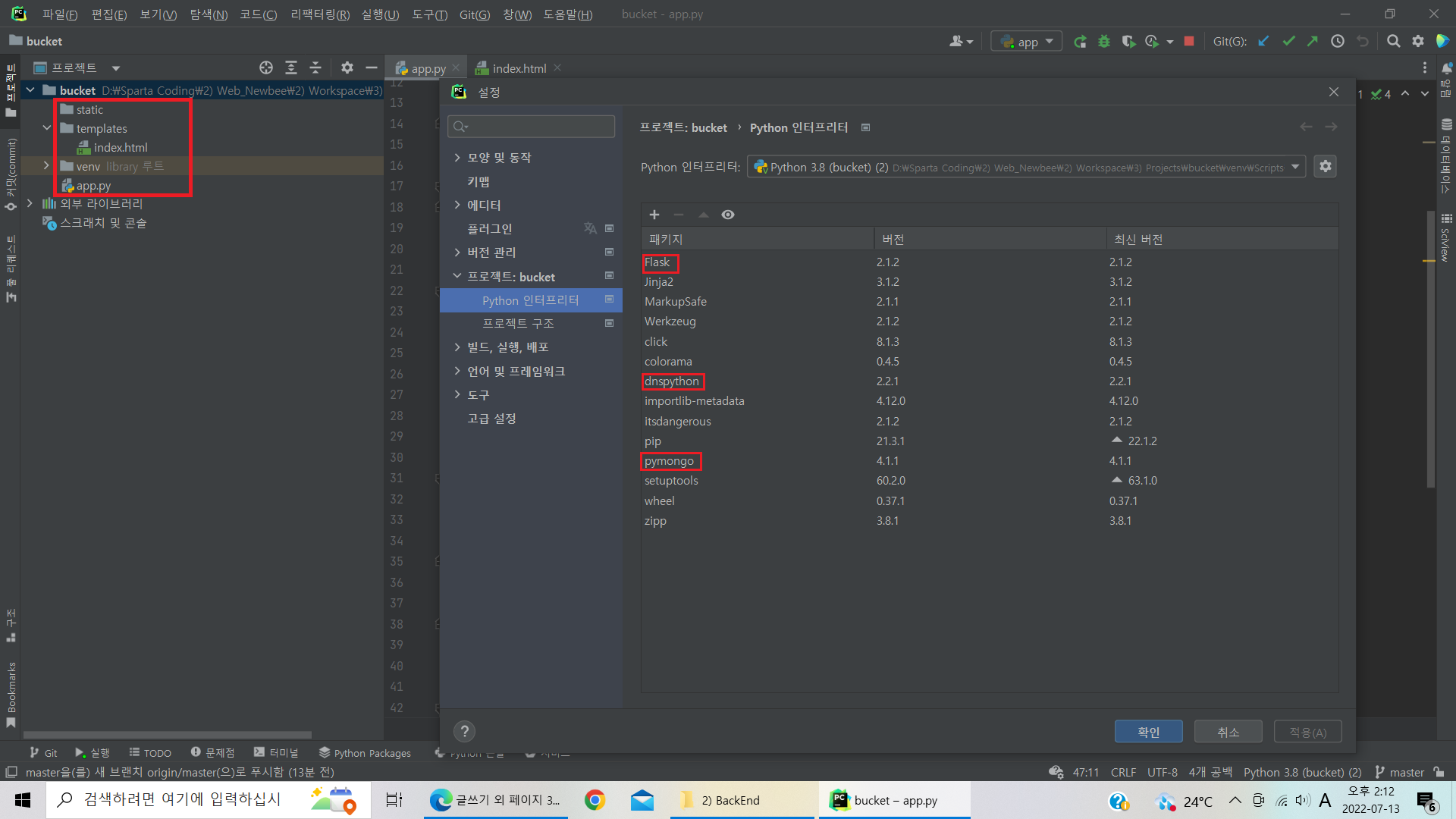Open the Python interpreter dropdown
This screenshot has height=819, width=1456.
pos(1296,167)
